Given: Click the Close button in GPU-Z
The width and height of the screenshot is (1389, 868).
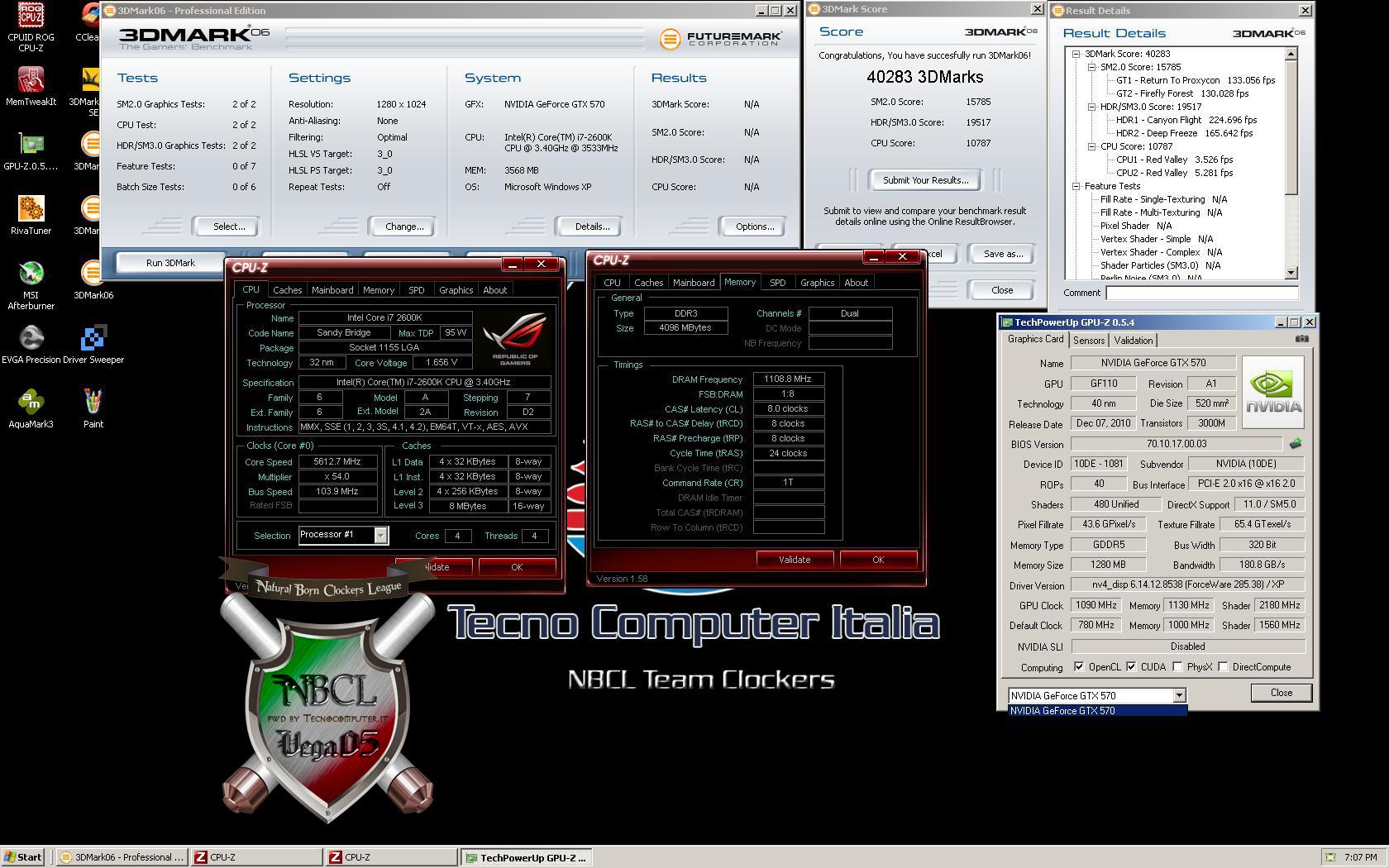Looking at the screenshot, I should click(1281, 693).
